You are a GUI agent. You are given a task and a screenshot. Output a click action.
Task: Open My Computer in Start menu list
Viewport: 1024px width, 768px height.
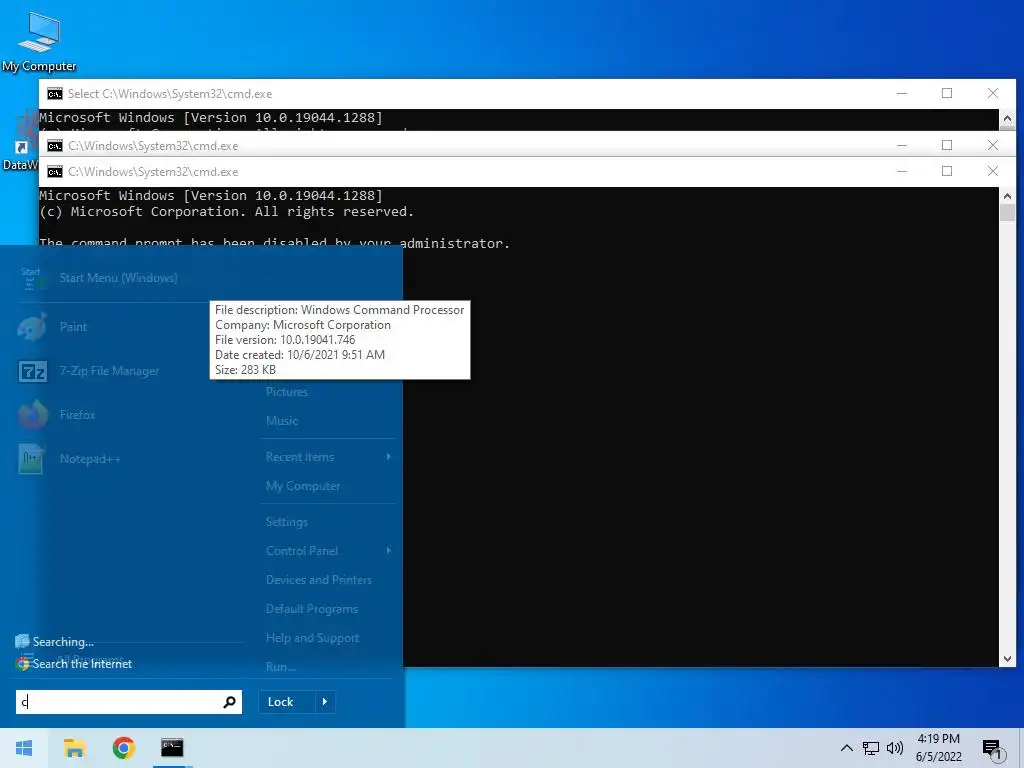(303, 486)
